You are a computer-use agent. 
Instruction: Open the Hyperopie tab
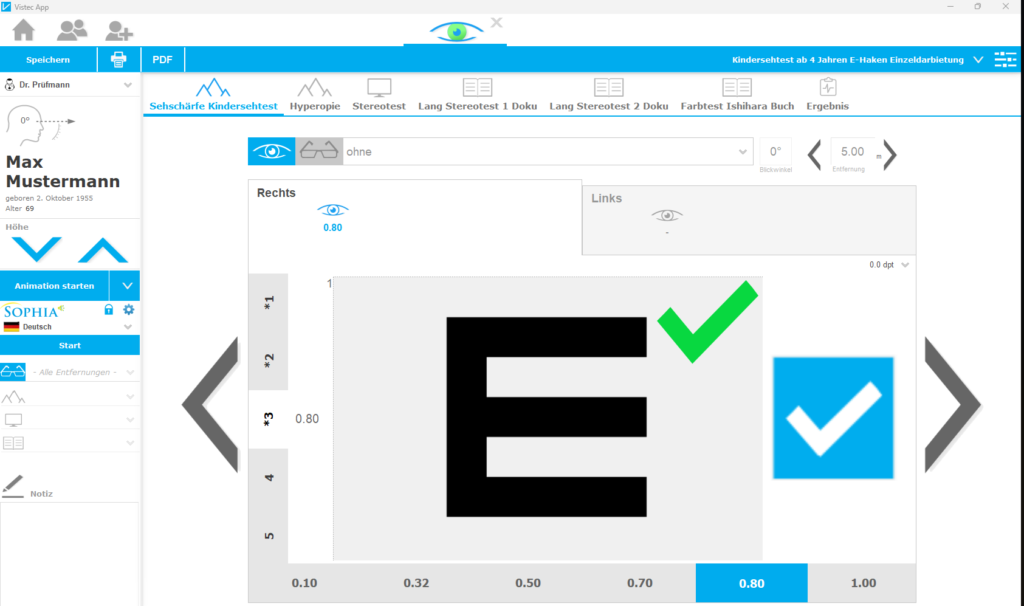tap(315, 95)
